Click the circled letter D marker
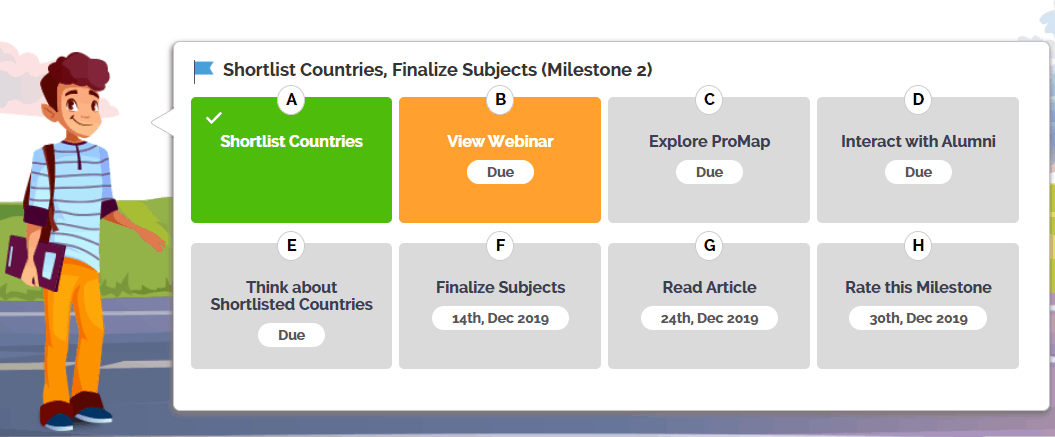The height and width of the screenshot is (437, 1055). (x=918, y=100)
